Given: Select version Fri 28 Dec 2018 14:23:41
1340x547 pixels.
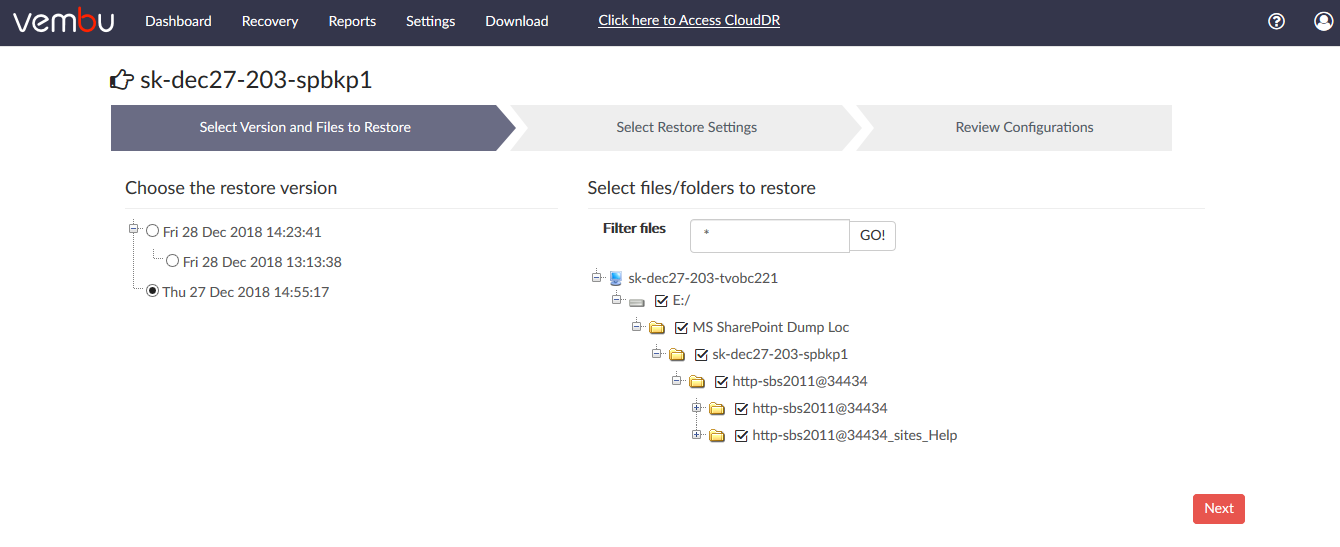Looking at the screenshot, I should (x=153, y=231).
